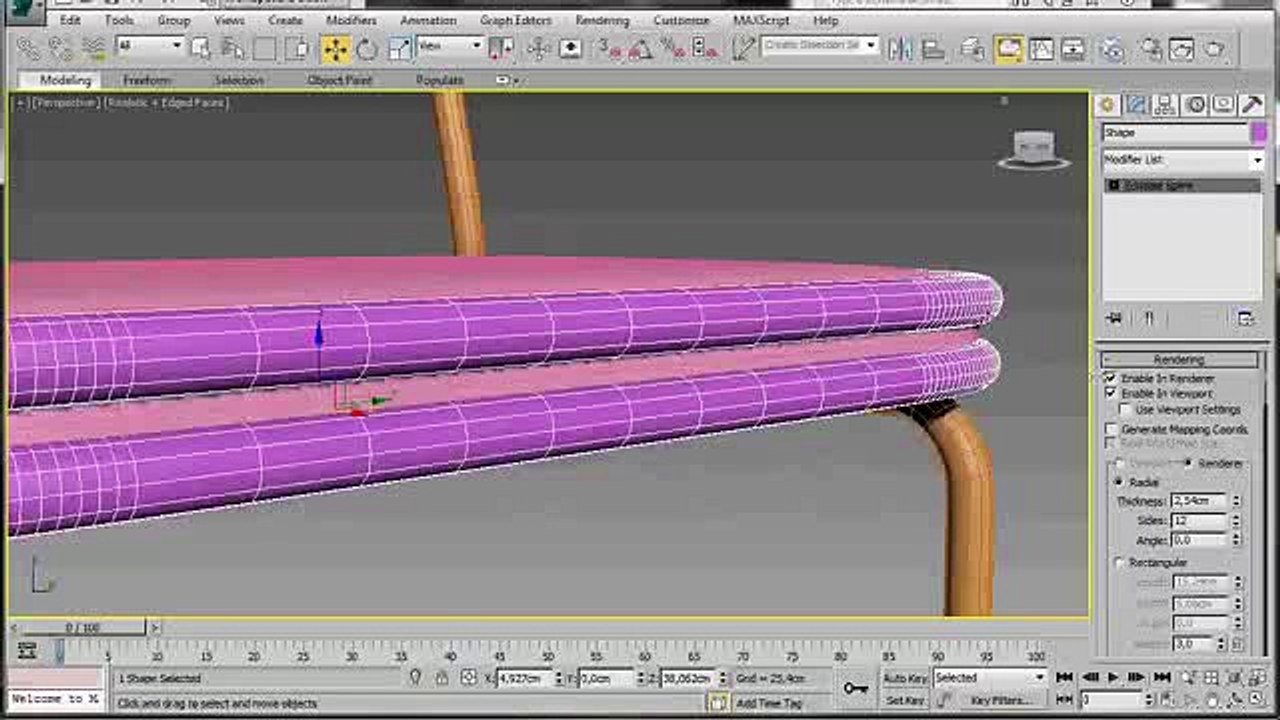Select the Radial radio button

click(1119, 482)
